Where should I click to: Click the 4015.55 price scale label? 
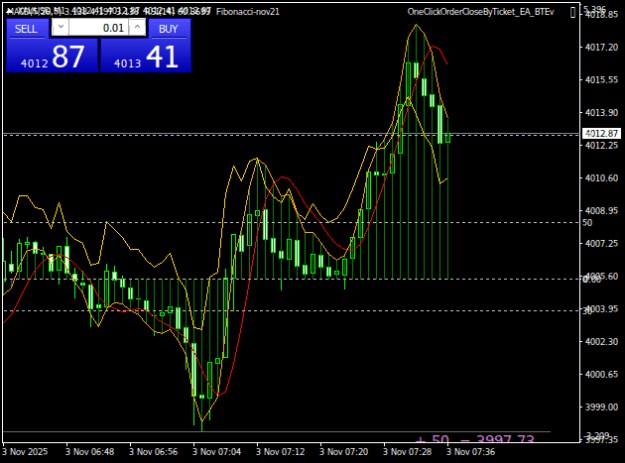point(601,80)
